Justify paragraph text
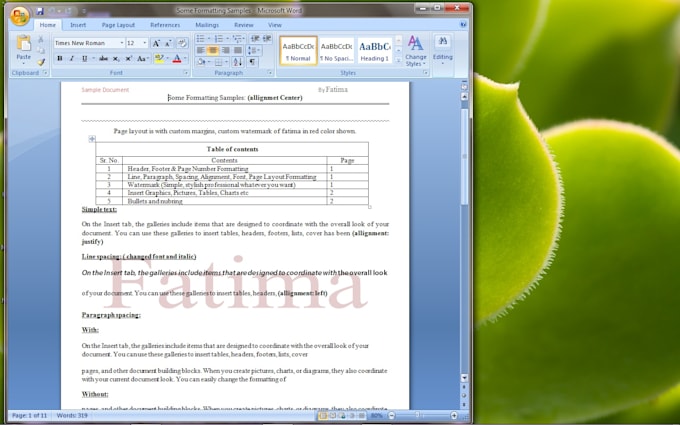Image resolution: width=680 pixels, height=425 pixels. [238, 51]
